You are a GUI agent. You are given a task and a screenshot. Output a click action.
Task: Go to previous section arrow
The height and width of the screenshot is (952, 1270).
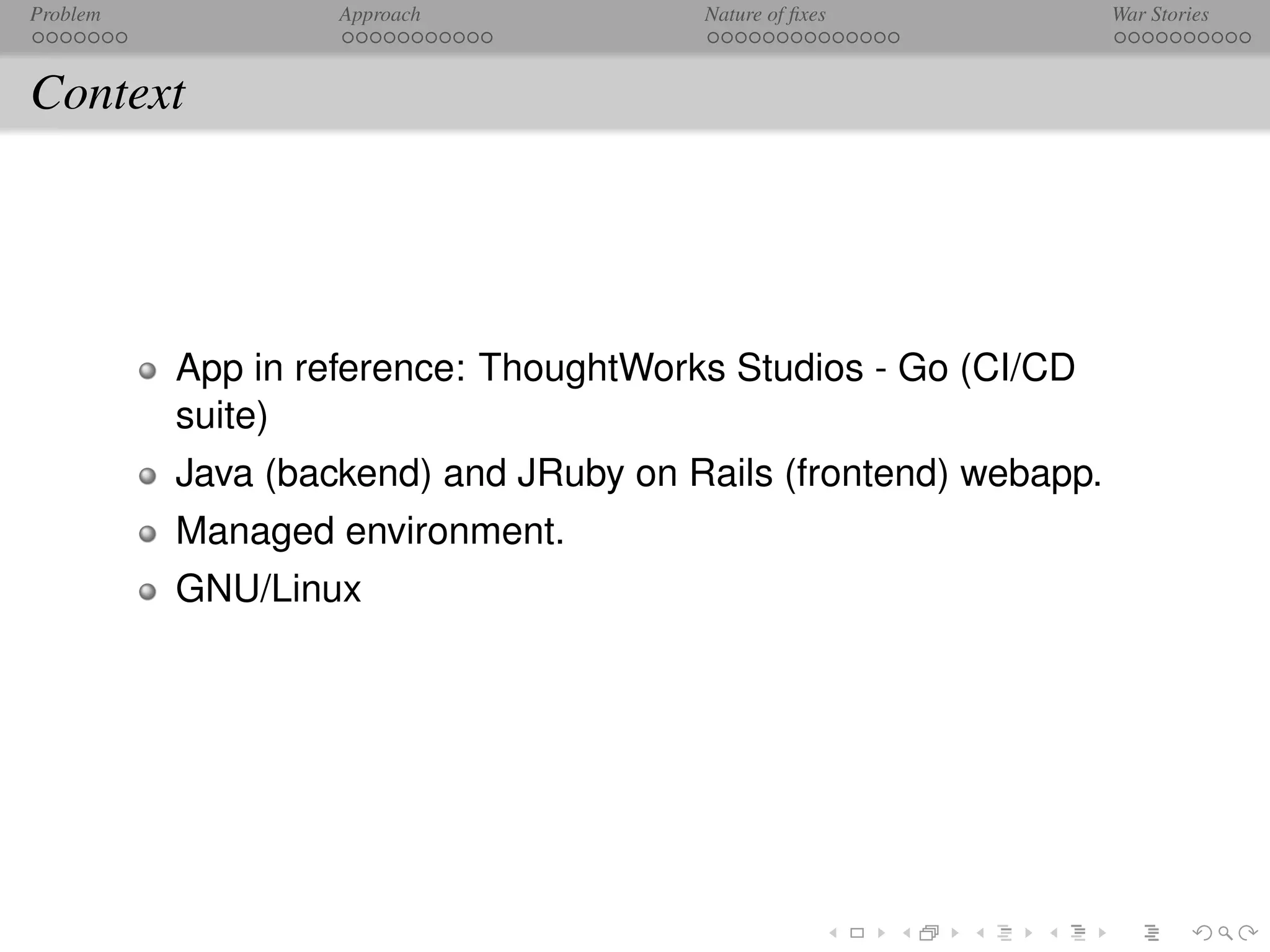point(1054,933)
